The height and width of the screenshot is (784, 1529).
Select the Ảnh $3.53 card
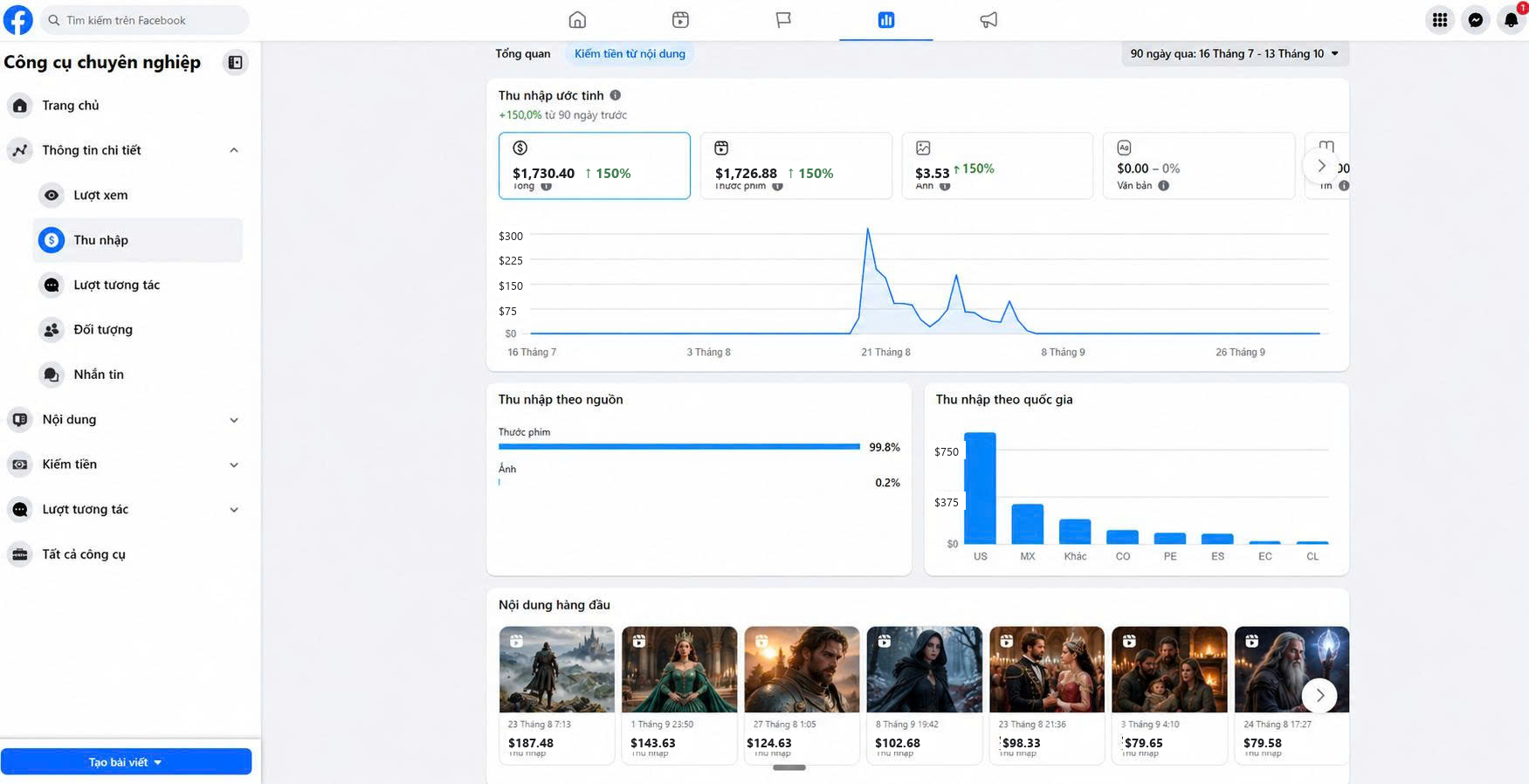pos(997,166)
